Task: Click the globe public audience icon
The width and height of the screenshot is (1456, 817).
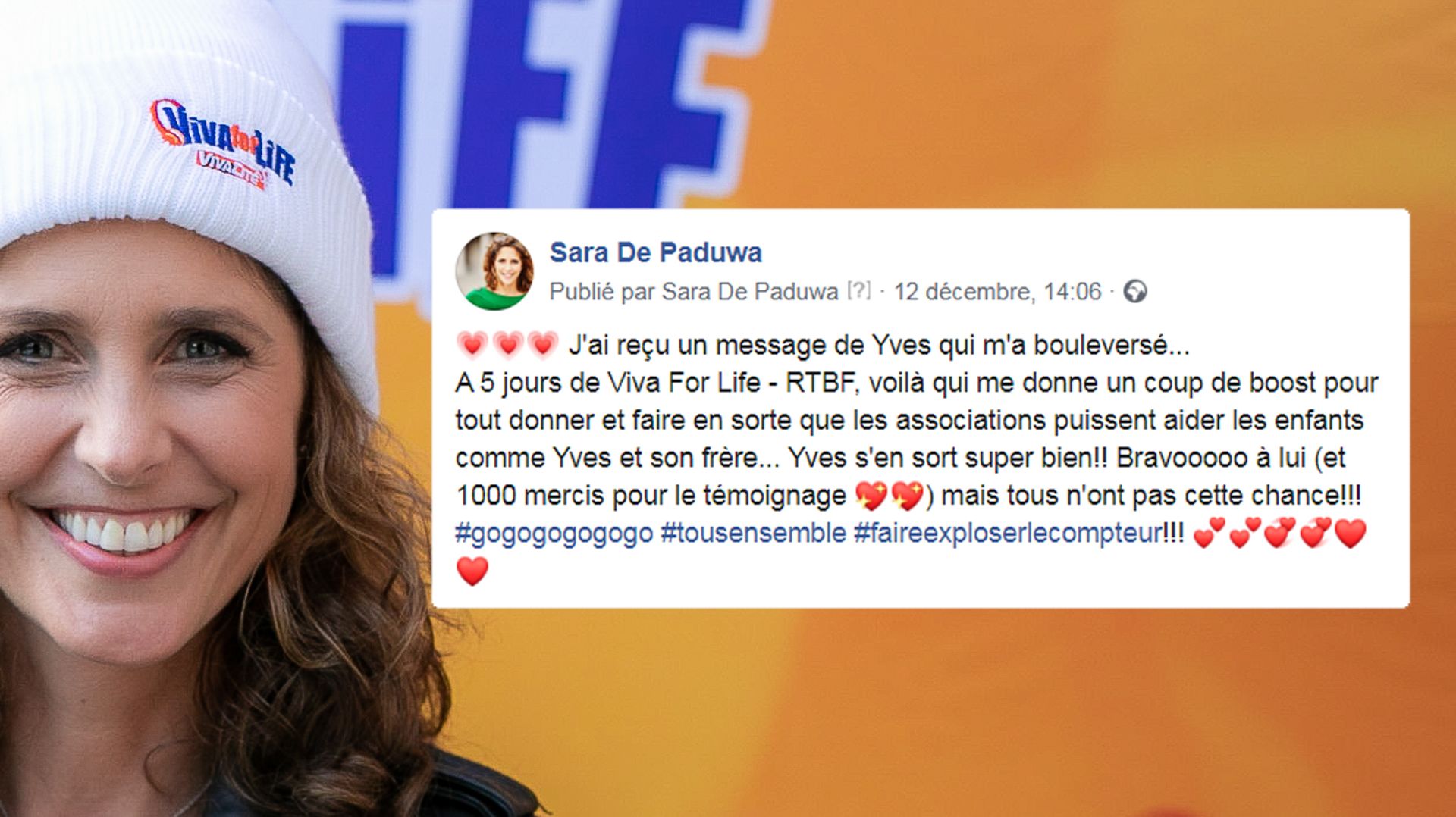Action: click(x=1134, y=291)
